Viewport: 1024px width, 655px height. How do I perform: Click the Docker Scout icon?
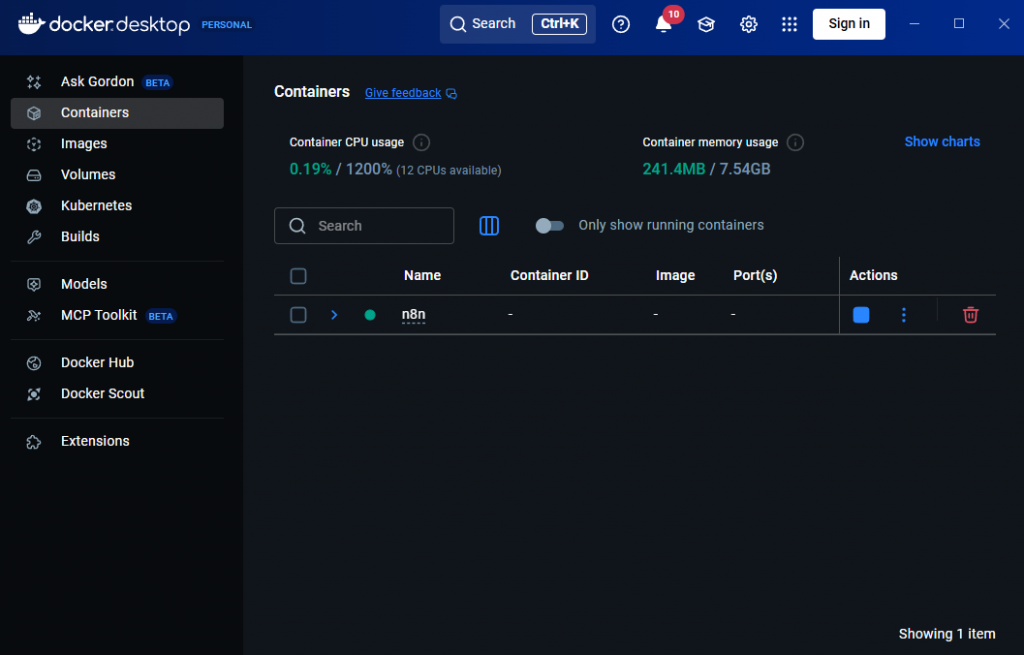coord(34,394)
